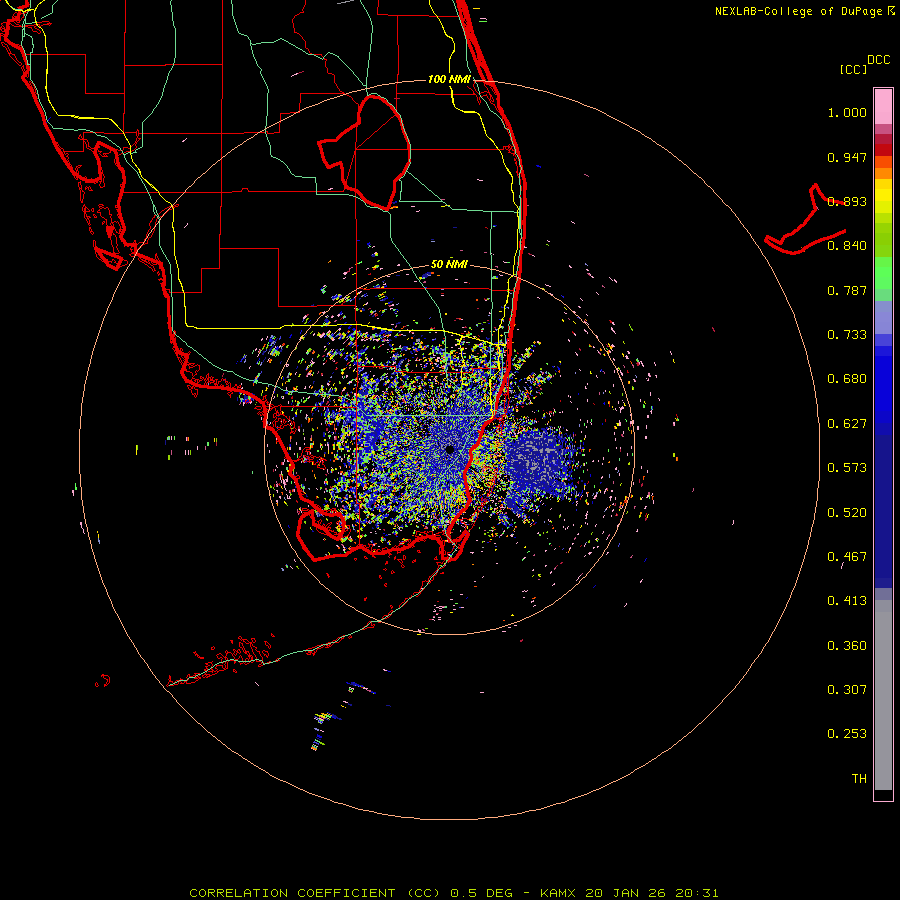
Task: Click the KAMX radar site dot
Action: tap(449, 449)
